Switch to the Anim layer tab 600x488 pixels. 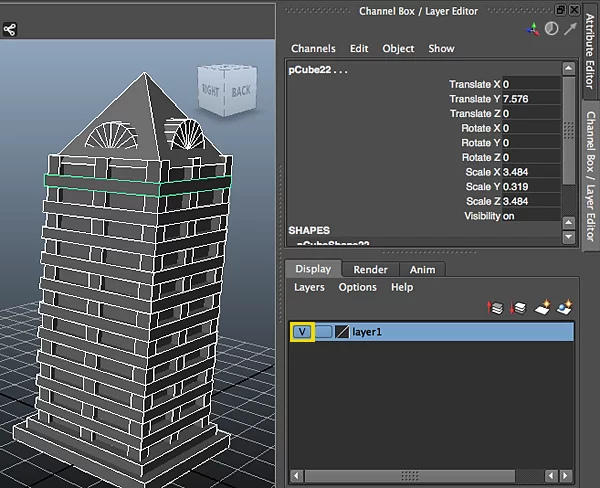coord(422,269)
